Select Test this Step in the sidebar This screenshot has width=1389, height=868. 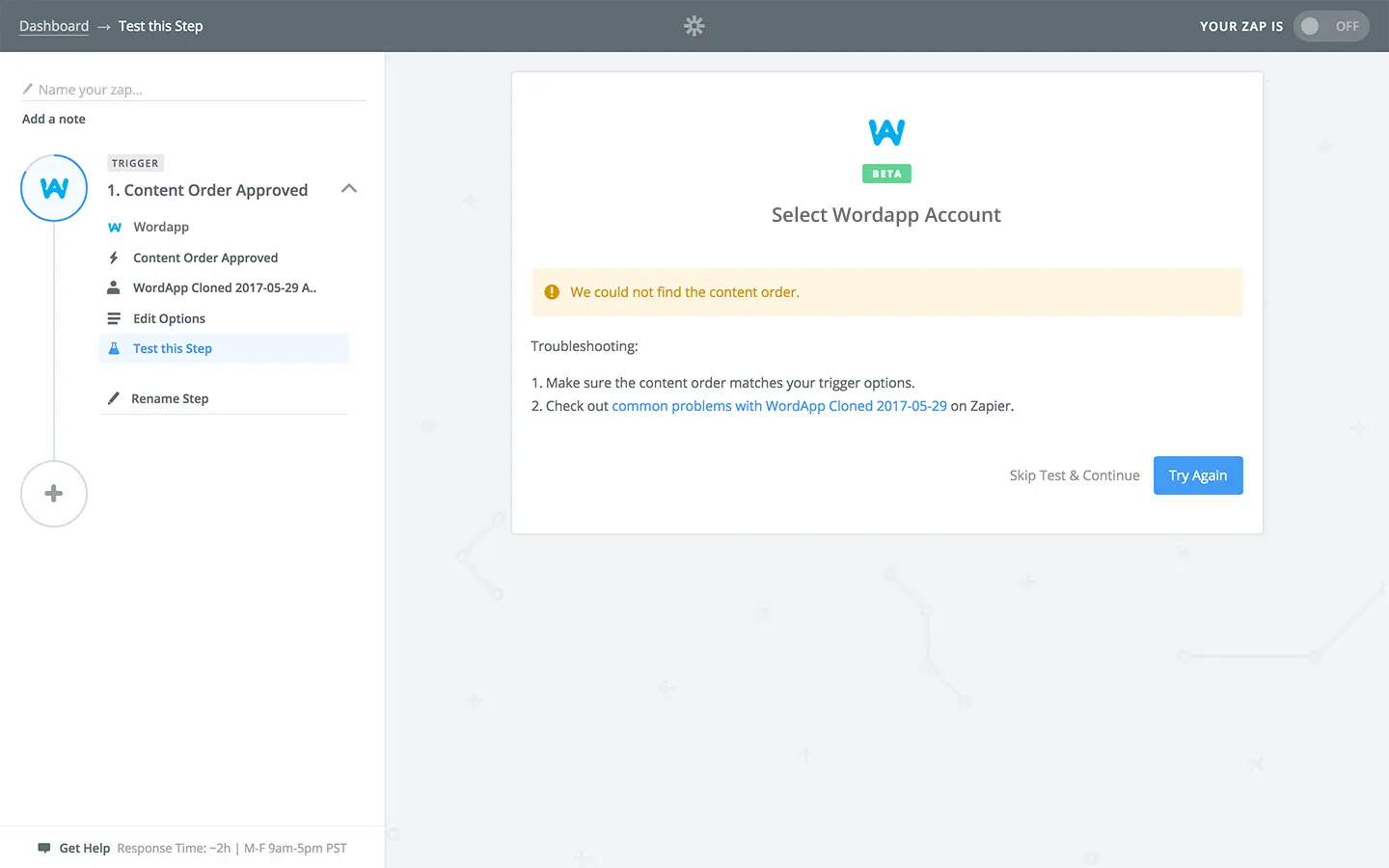(x=224, y=348)
